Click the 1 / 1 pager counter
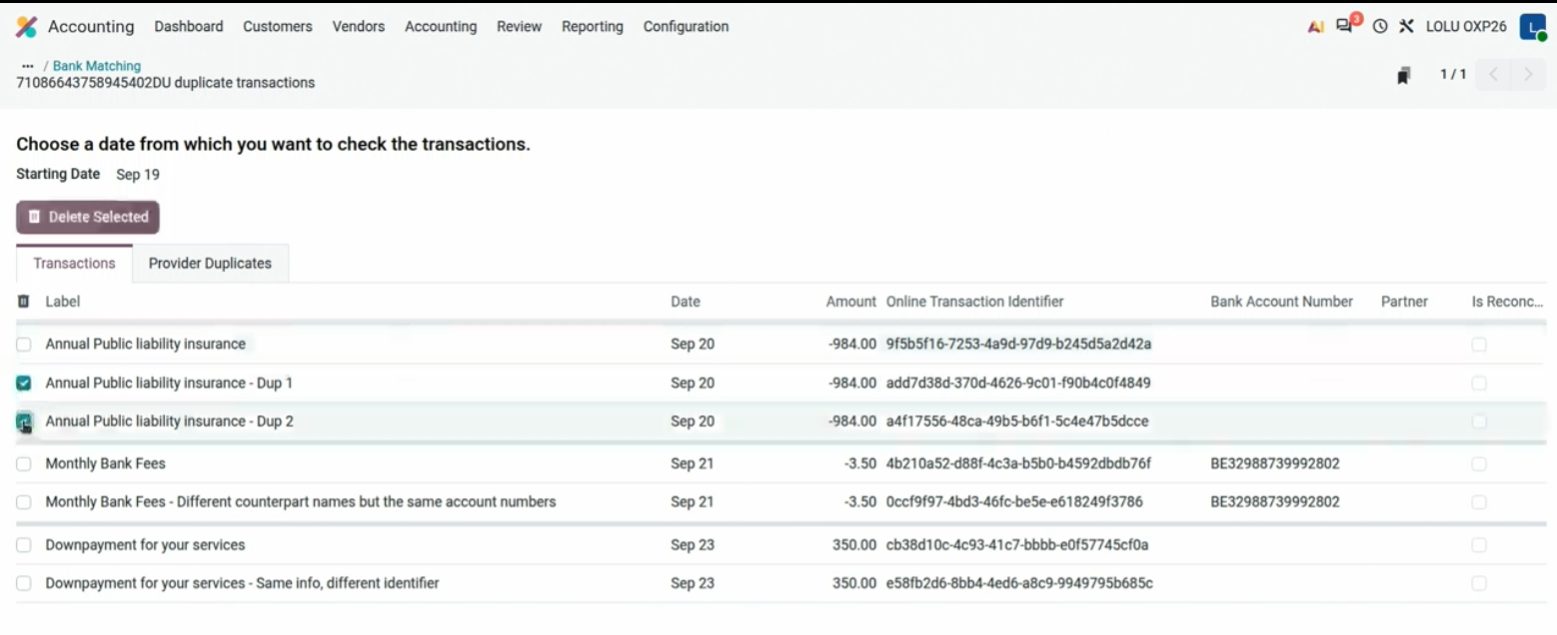This screenshot has height=635, width=1557. point(1453,75)
